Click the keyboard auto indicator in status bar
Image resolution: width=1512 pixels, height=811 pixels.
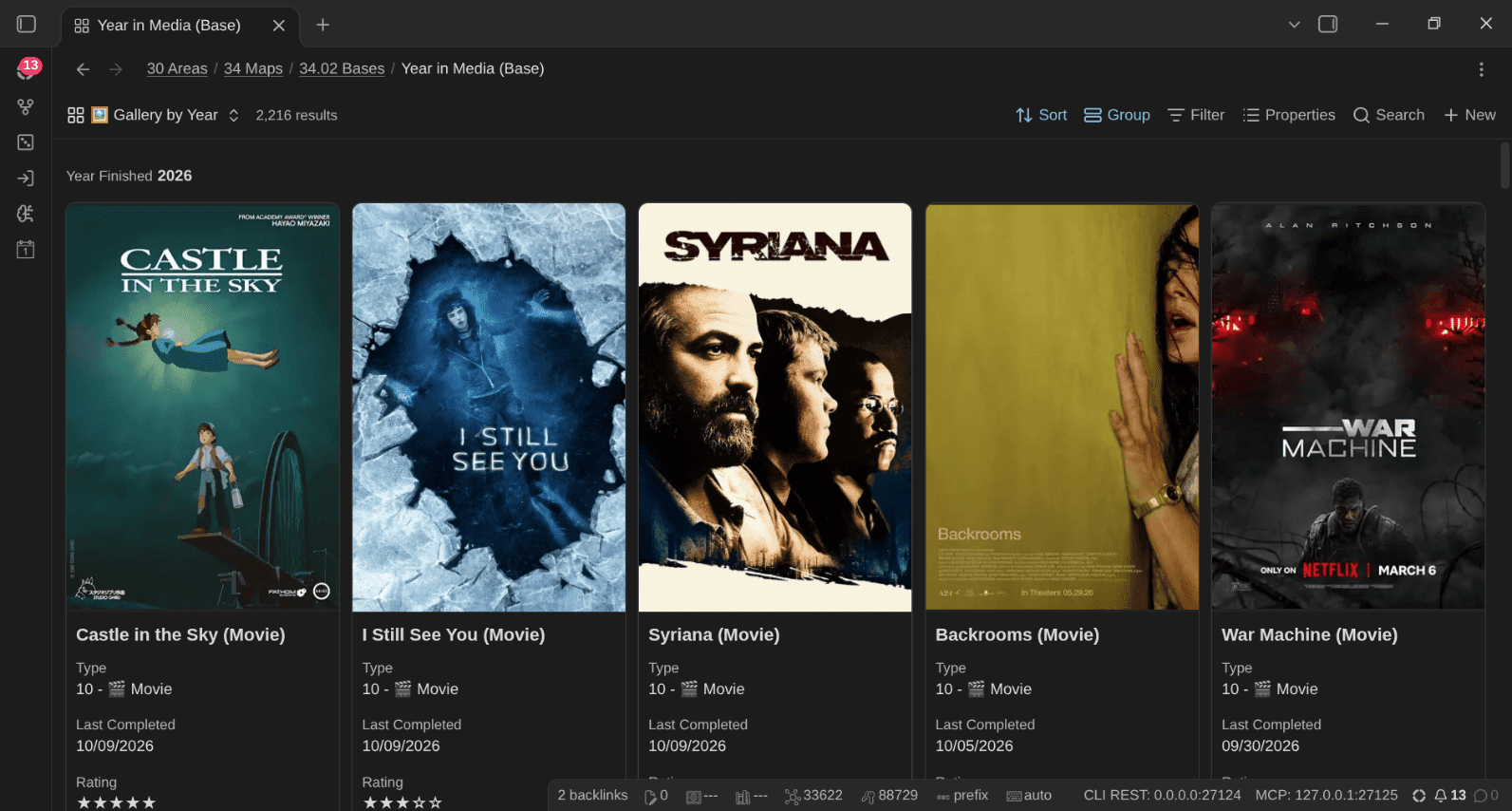[1029, 796]
